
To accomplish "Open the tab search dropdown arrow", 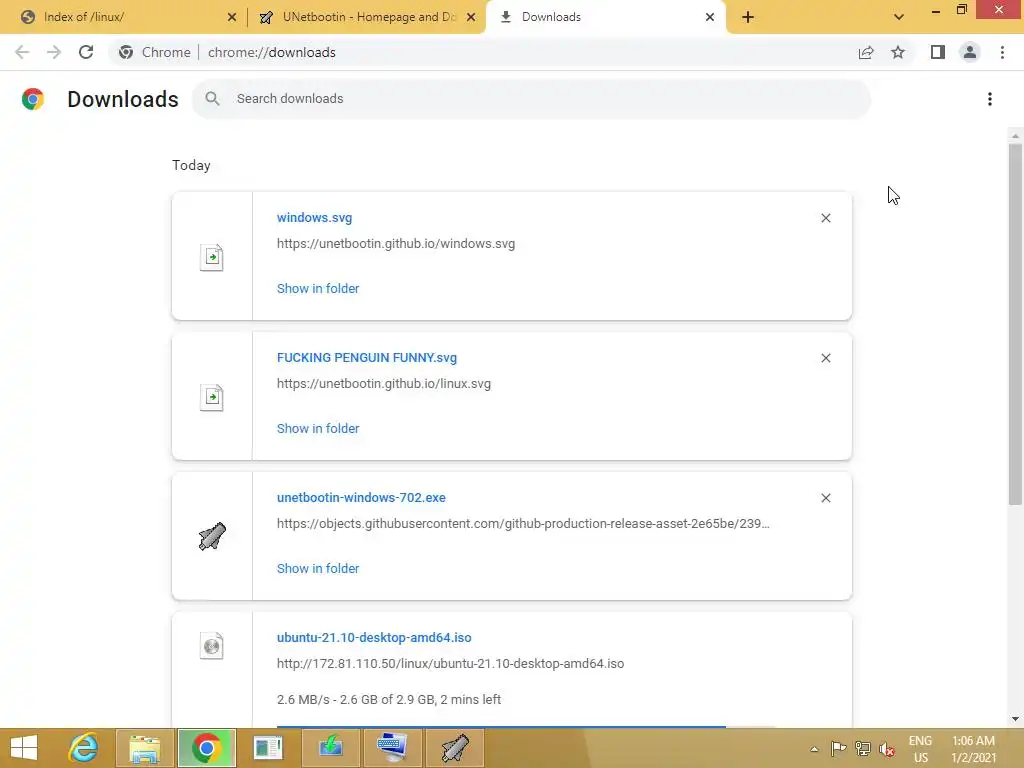I will 899,17.
